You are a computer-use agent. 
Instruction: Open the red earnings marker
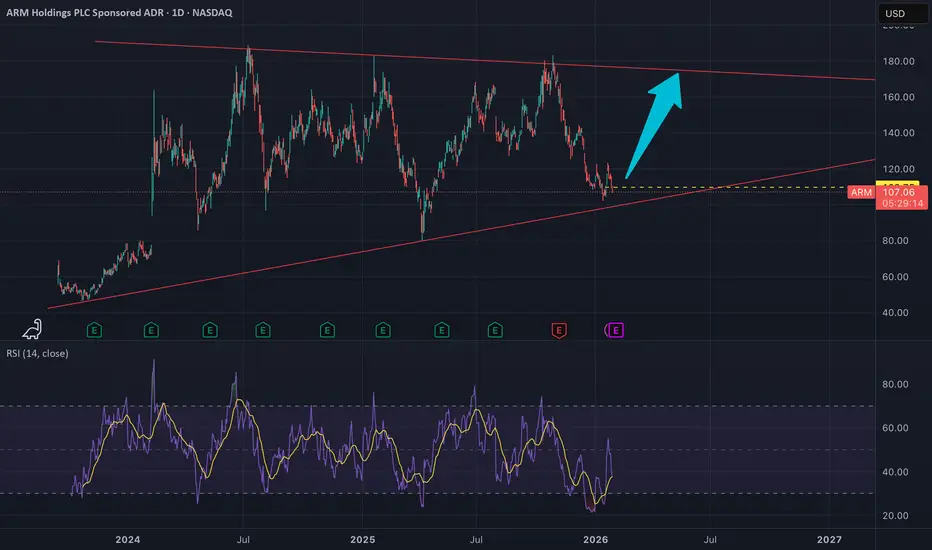point(559,330)
